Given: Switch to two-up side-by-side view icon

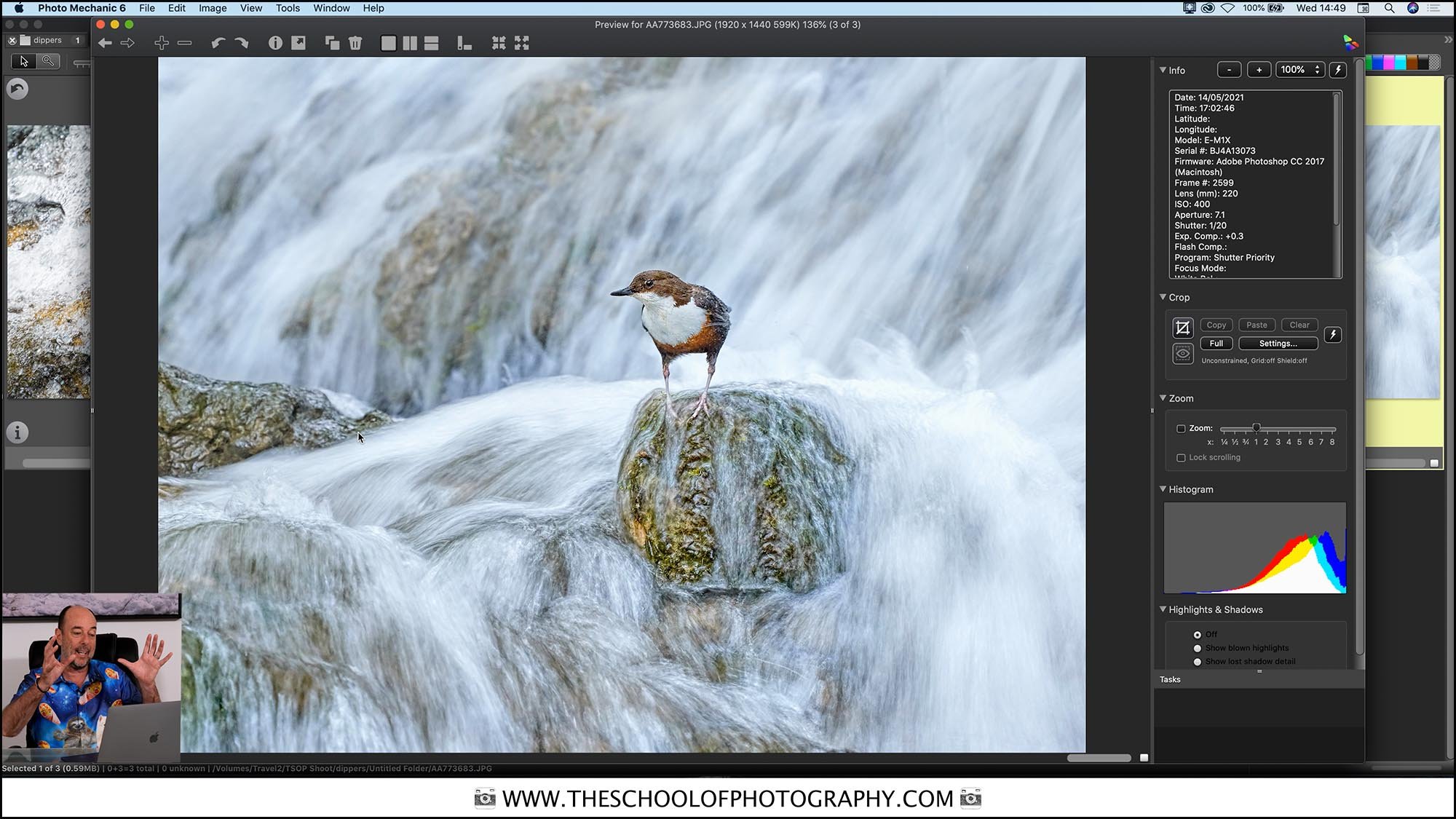Looking at the screenshot, I should point(410,43).
